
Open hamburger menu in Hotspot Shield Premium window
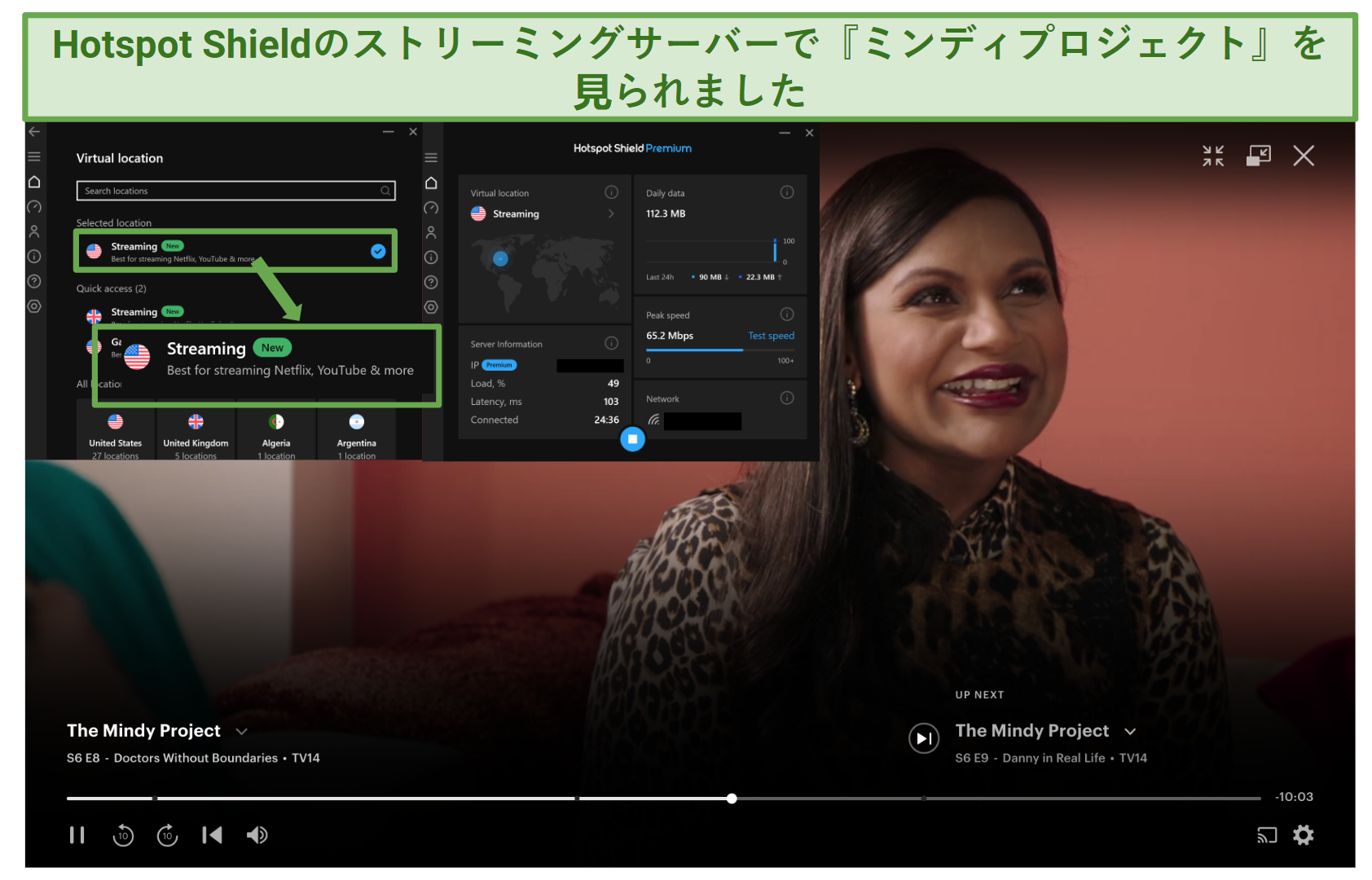click(x=431, y=158)
